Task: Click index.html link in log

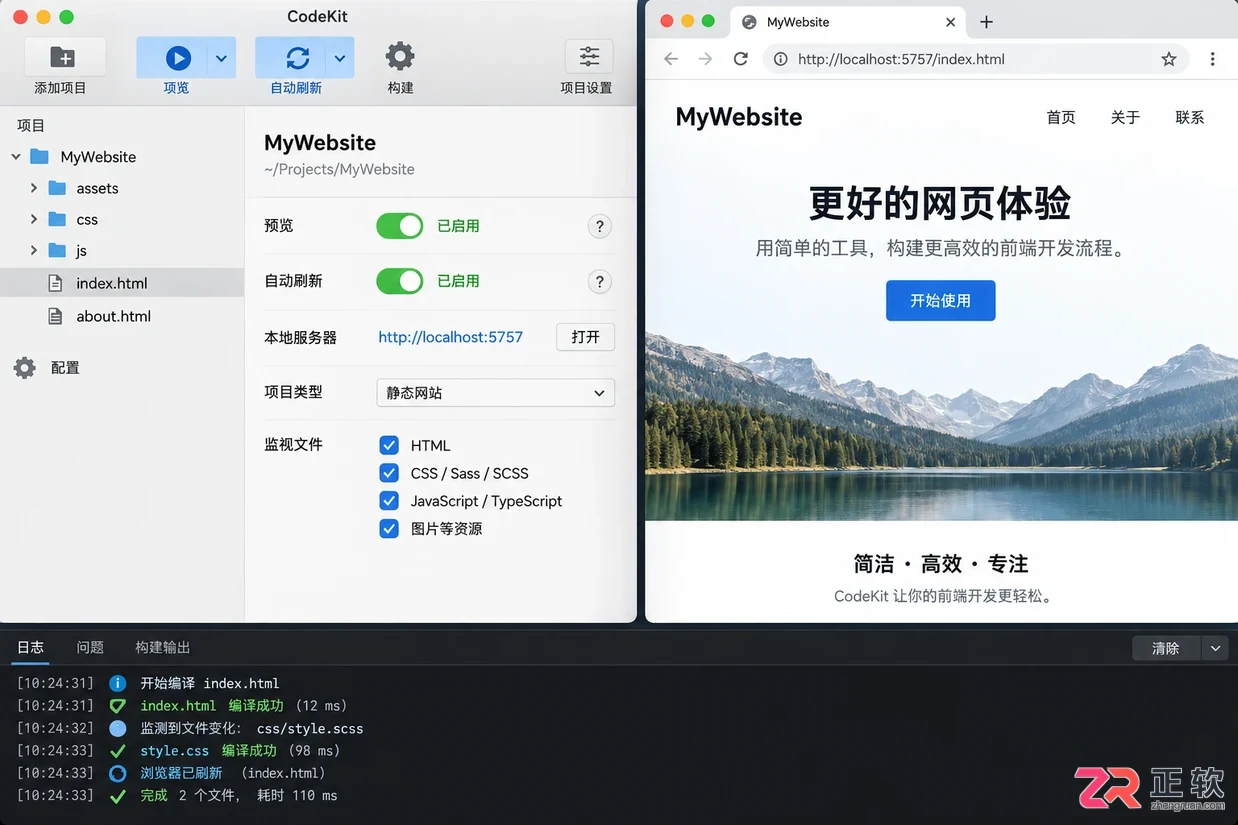Action: point(178,706)
